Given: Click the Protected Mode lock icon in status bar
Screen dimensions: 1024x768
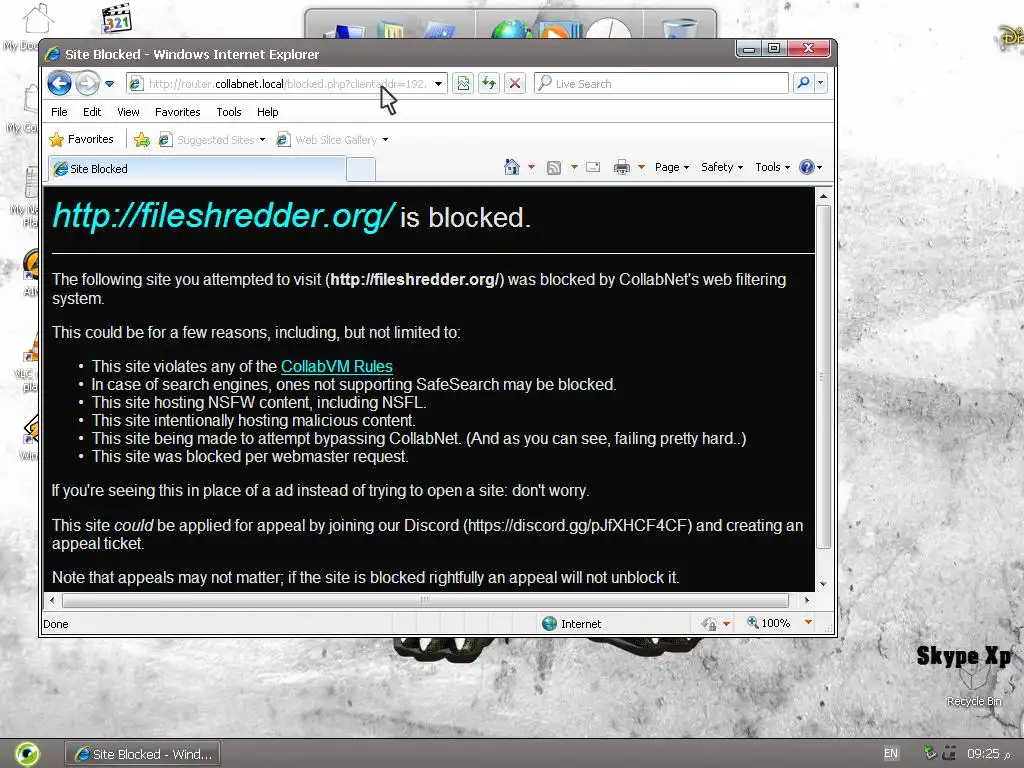Looking at the screenshot, I should pos(709,624).
